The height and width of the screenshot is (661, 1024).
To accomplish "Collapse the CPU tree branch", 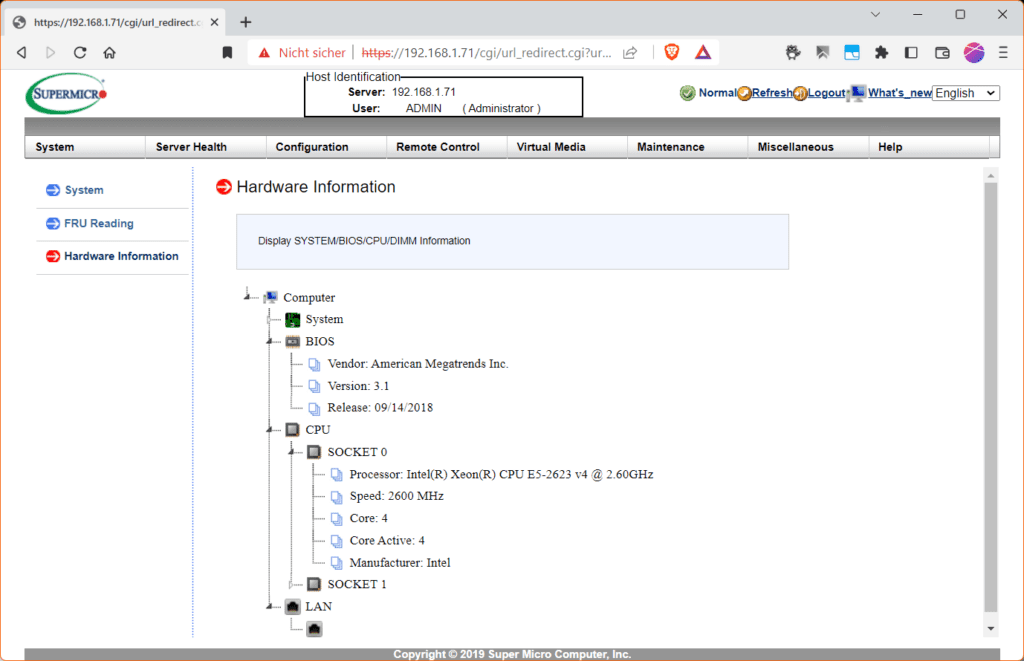I will pyautogui.click(x=269, y=430).
